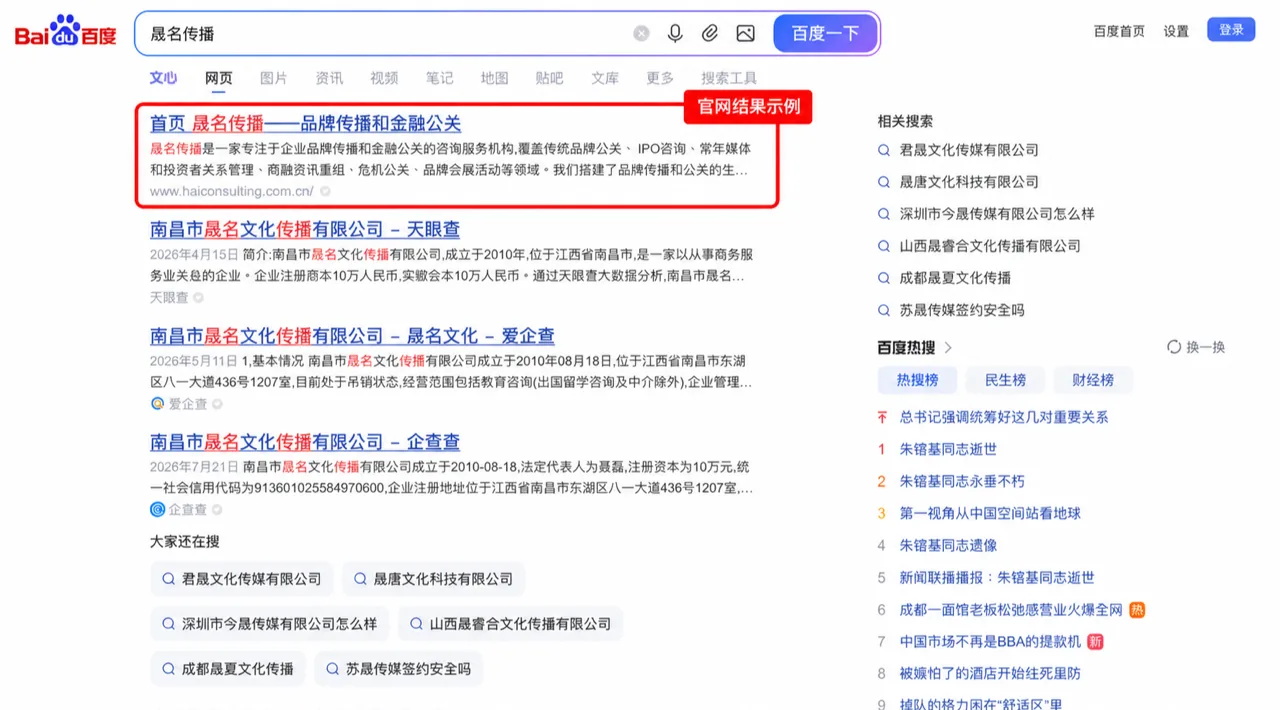This screenshot has width=1280, height=710.
Task: Click the 登录 button
Action: tap(1231, 30)
